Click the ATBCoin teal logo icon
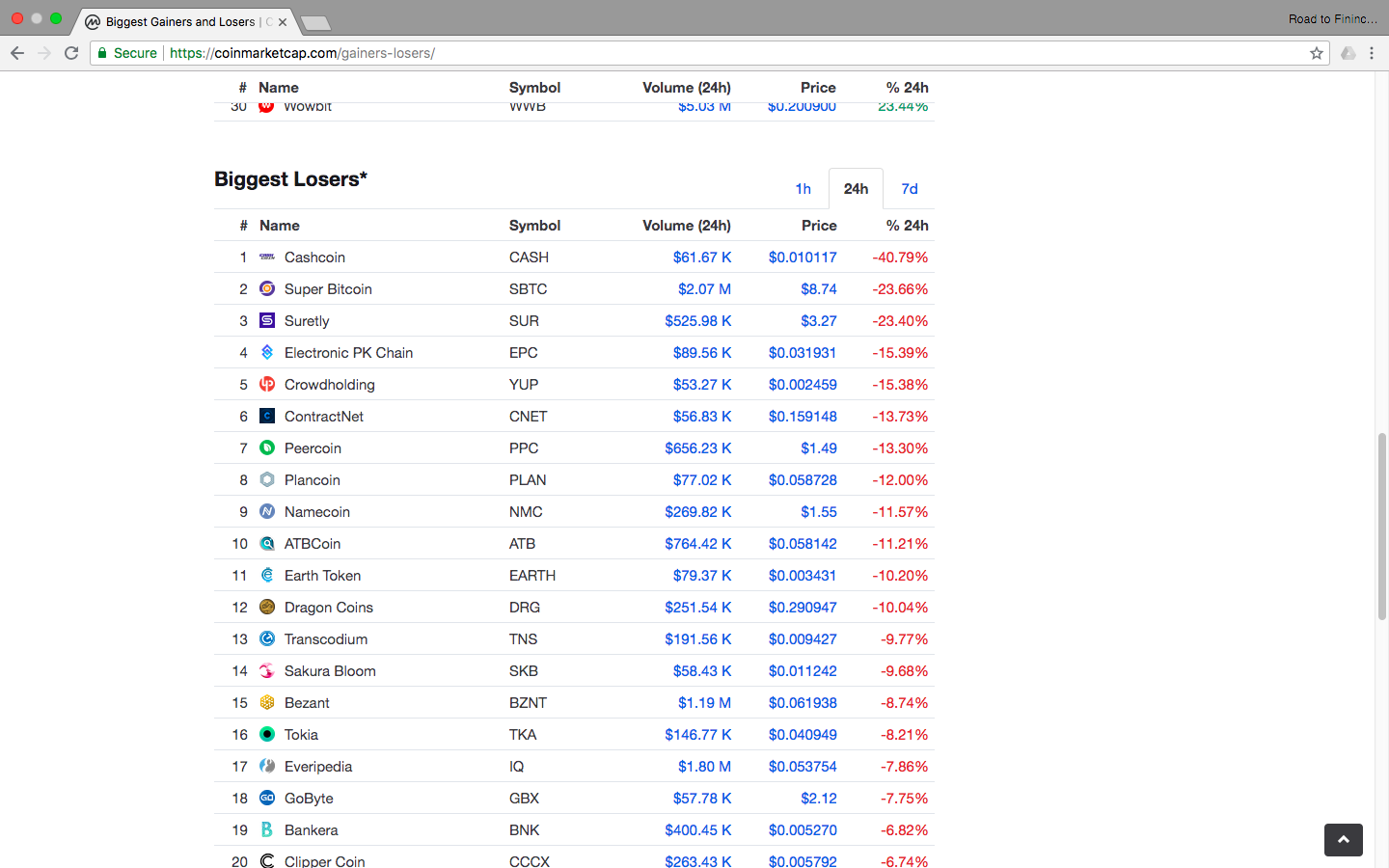 click(x=267, y=544)
